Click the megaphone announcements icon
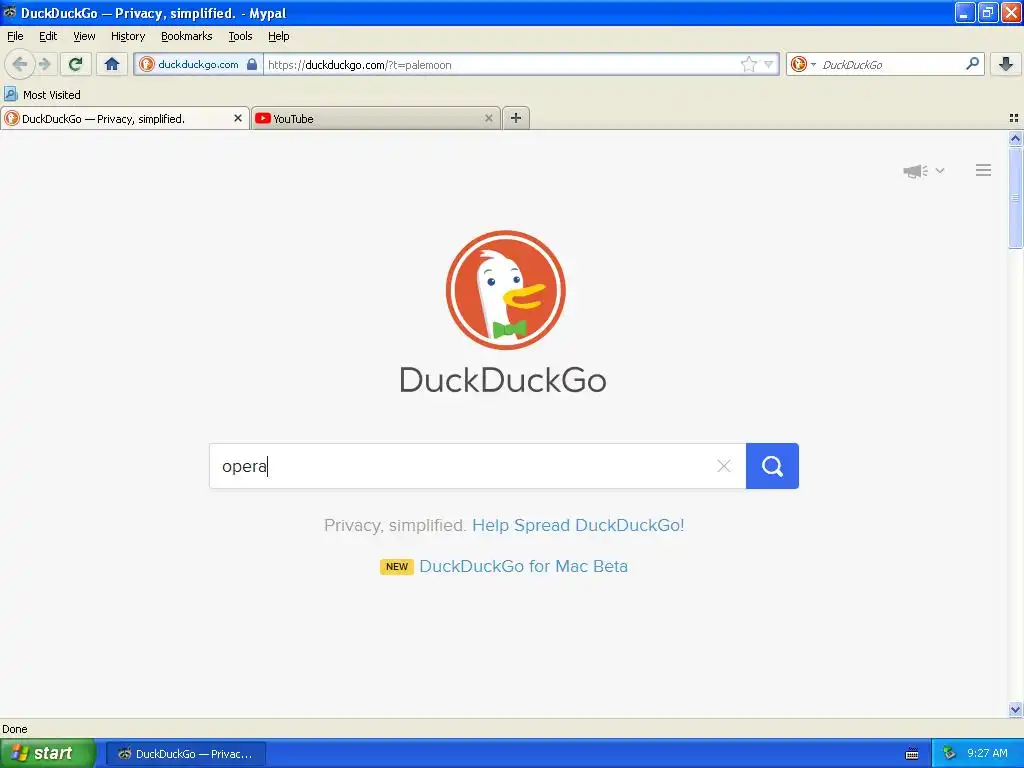This screenshot has height=768, width=1024. pyautogui.click(x=916, y=171)
